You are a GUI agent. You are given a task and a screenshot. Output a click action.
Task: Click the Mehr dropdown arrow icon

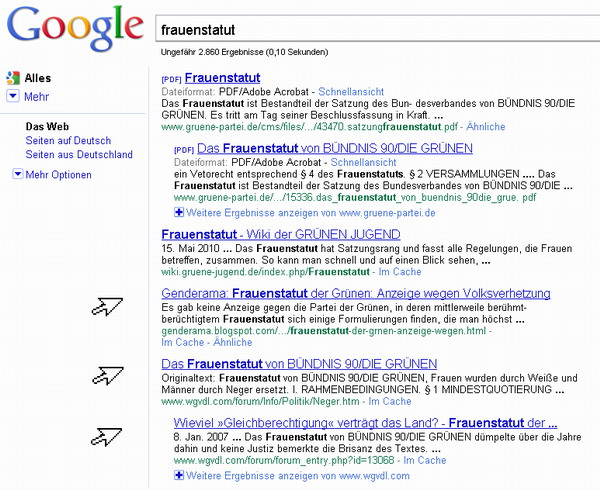tap(13, 97)
